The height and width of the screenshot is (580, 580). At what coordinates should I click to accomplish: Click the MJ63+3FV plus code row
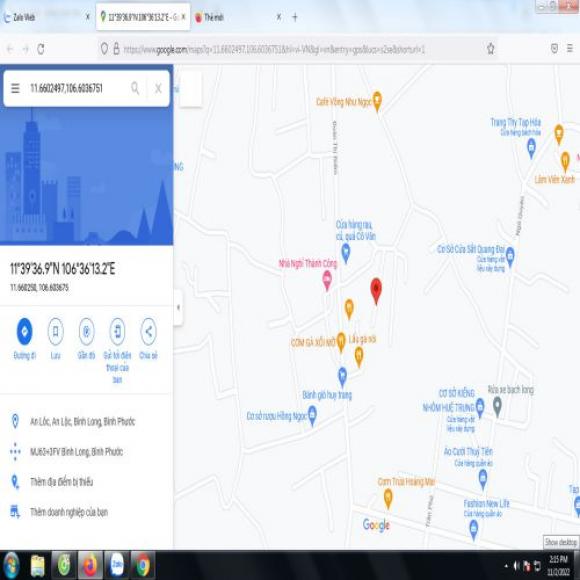pos(87,452)
